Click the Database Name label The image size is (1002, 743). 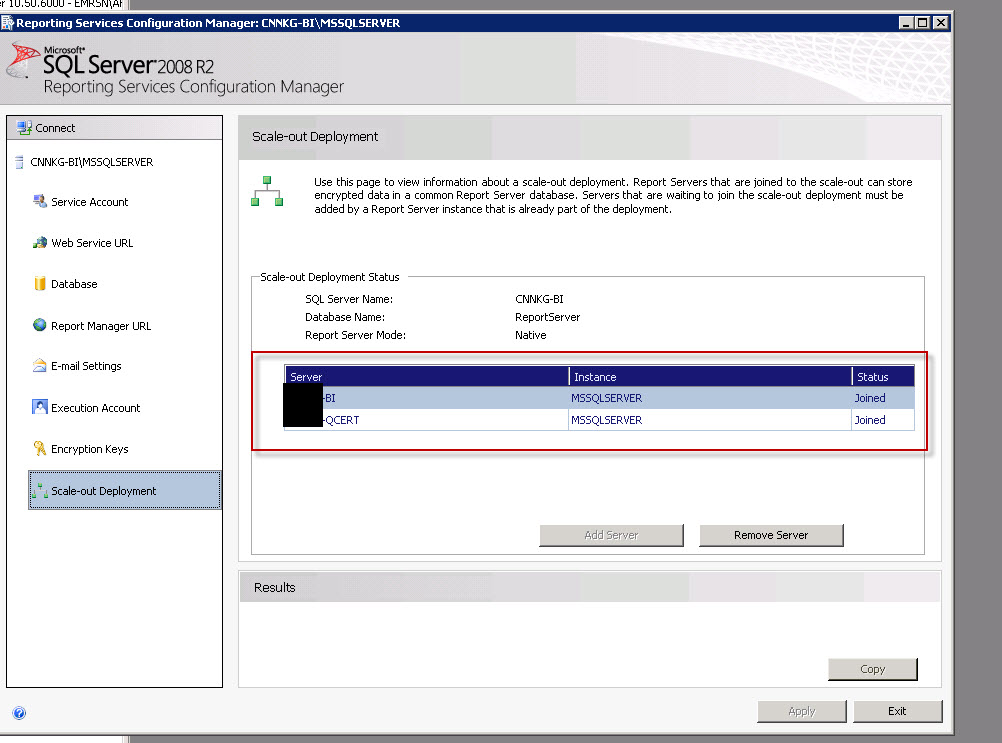pyautogui.click(x=345, y=317)
